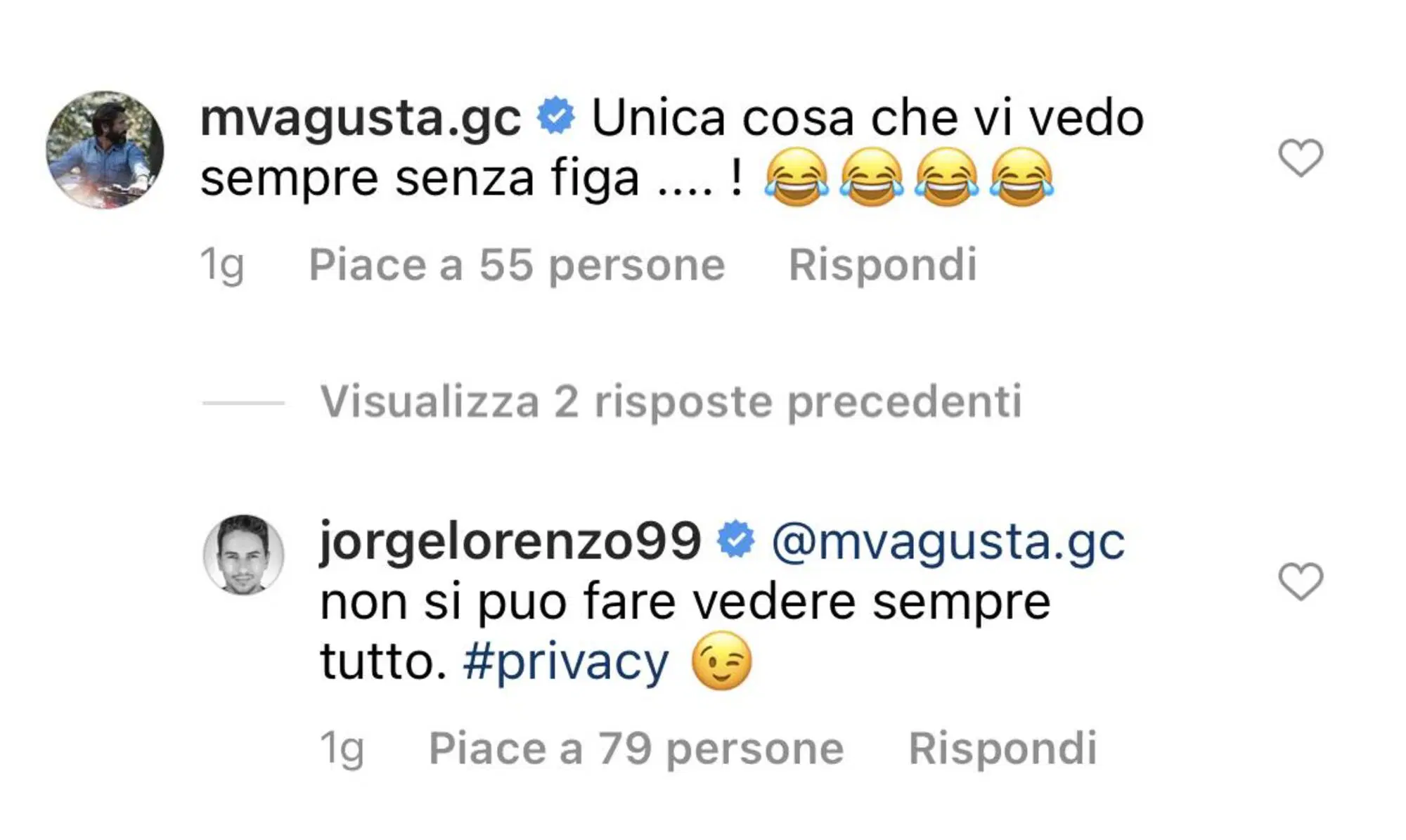The height and width of the screenshot is (840, 1406).
Task: View who liked: Piace a 79 persone
Action: tap(636, 748)
